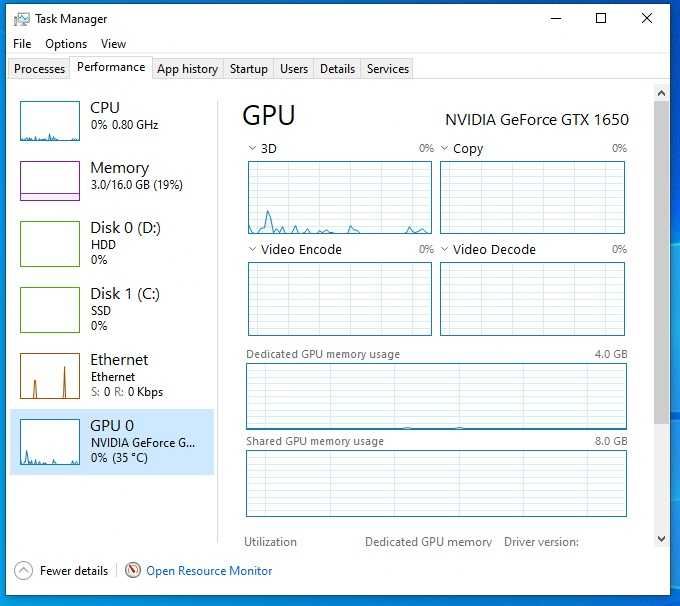680x606 pixels.
Task: Click the Fewer details button label
Action: pos(74,571)
